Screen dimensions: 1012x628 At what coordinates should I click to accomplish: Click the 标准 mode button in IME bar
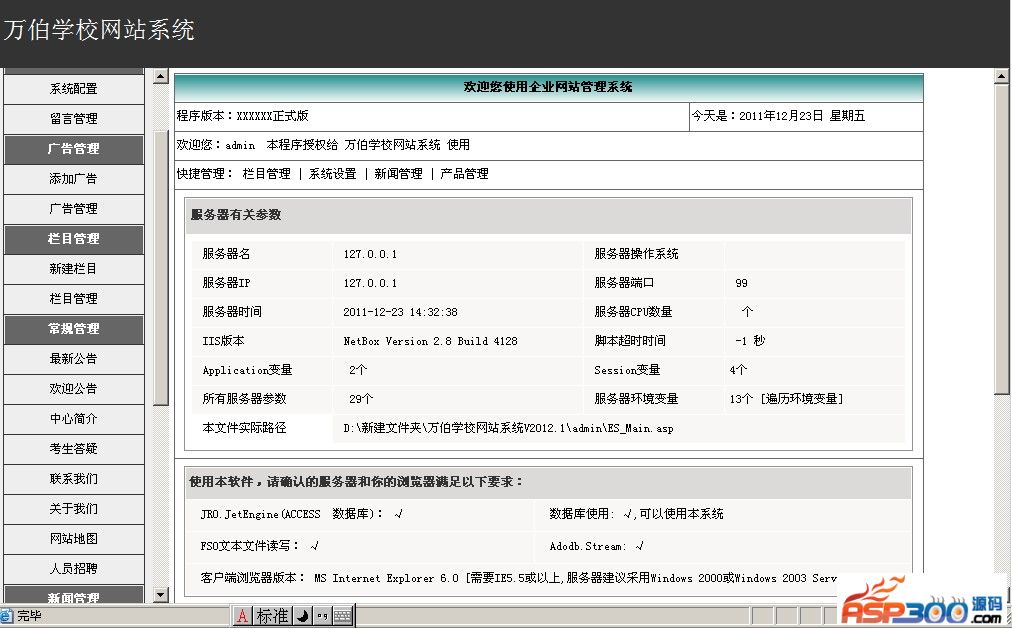click(x=272, y=616)
